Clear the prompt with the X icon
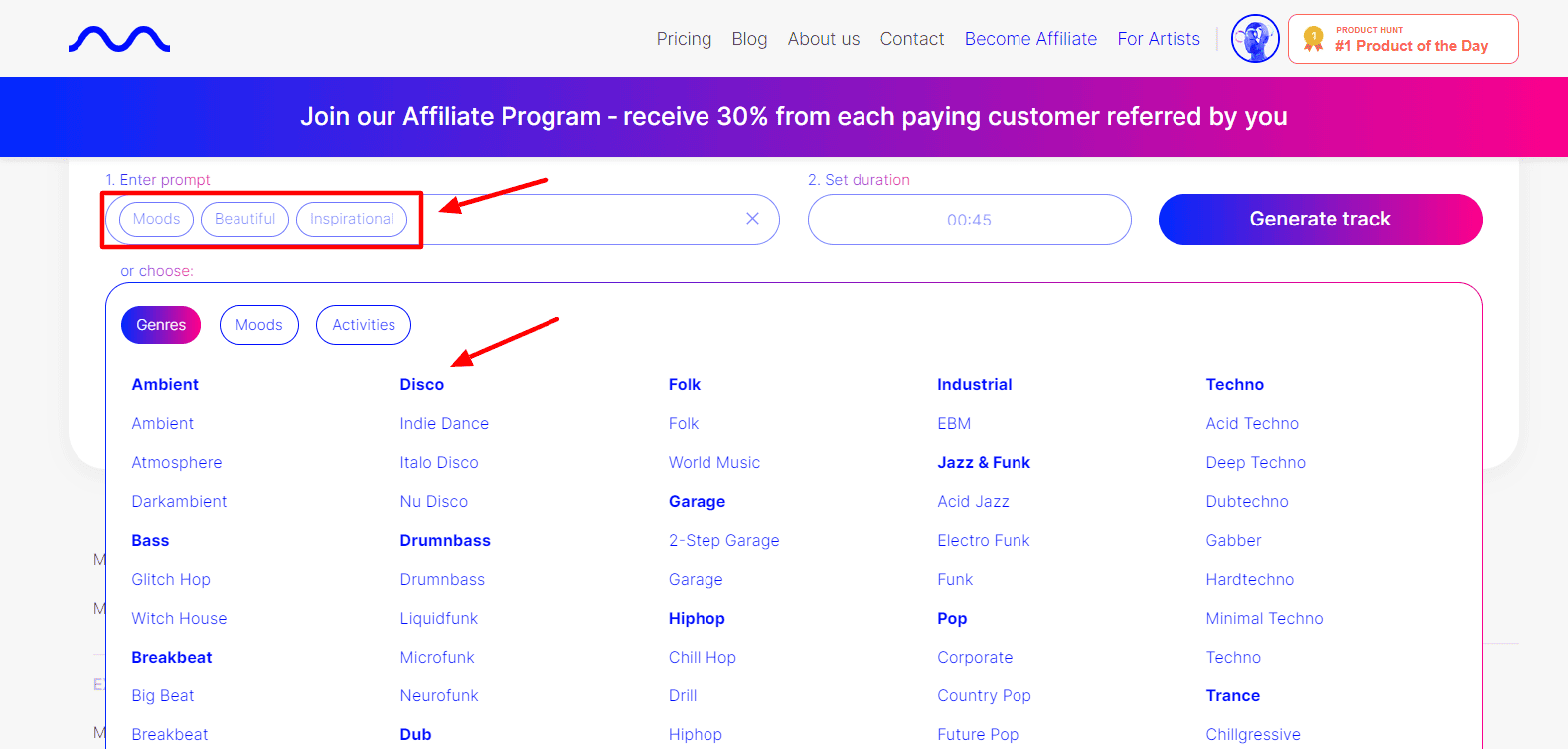Screen dimensions: 1568x749 (752, 219)
